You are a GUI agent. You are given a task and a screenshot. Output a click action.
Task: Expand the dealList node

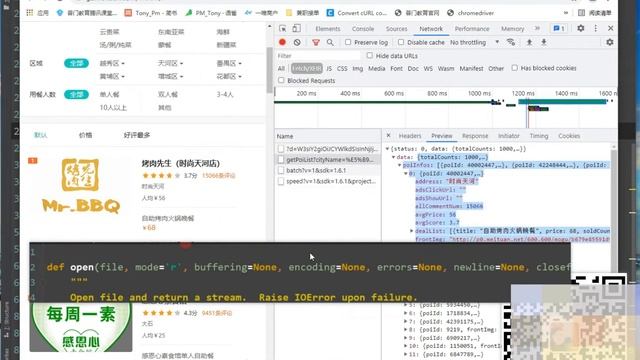pos(412,231)
